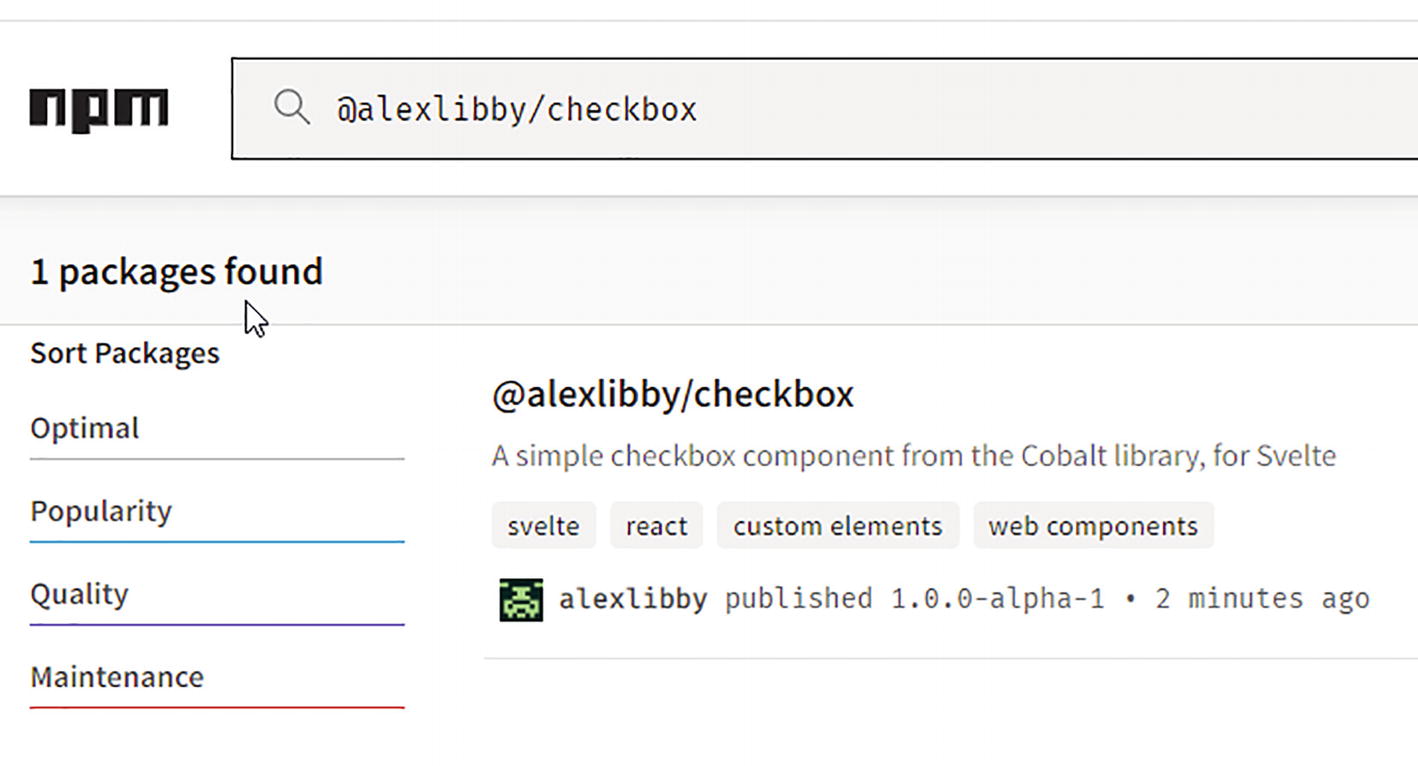Focus the package search input field
This screenshot has height=766, width=1418.
pyautogui.click(x=850, y=108)
